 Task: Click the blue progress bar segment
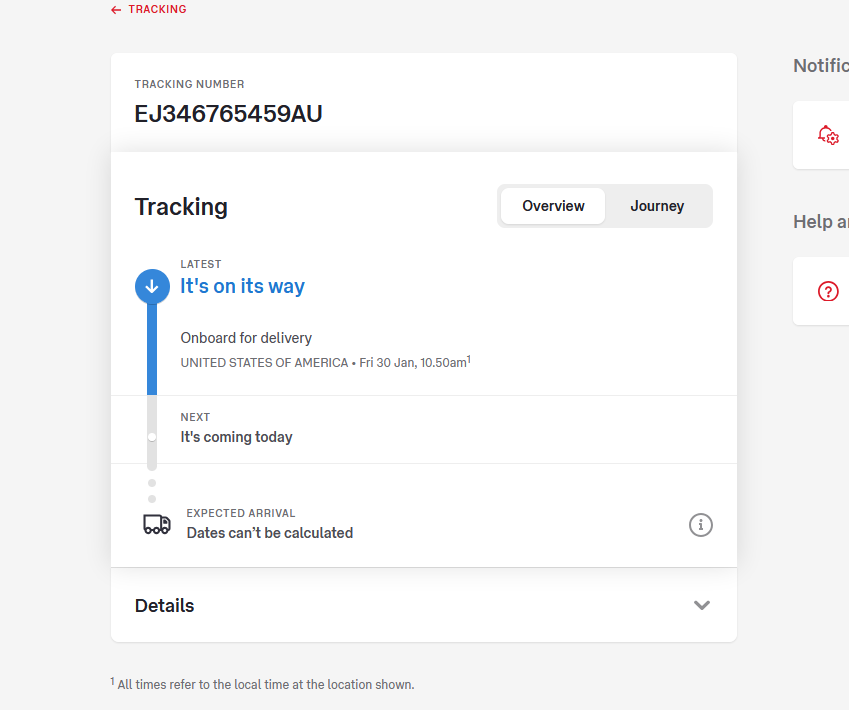pyautogui.click(x=152, y=350)
